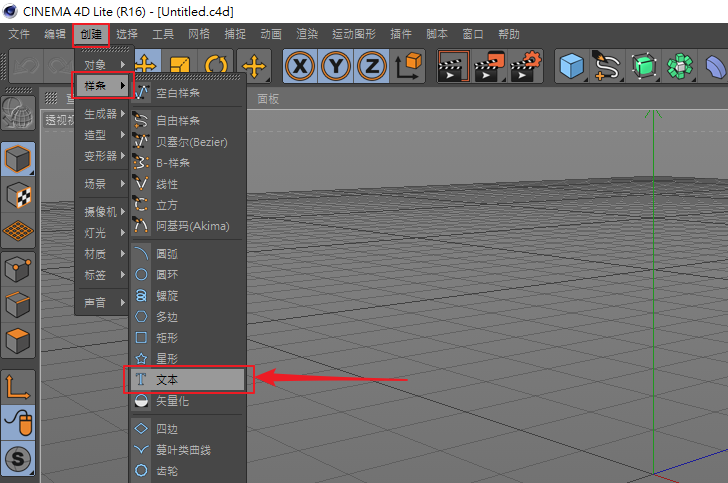Open the 脚本 menu
Viewport: 728px width, 483px height.
[x=437, y=34]
